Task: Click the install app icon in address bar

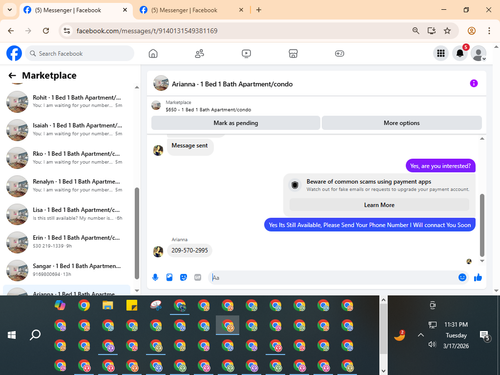Action: (431, 31)
